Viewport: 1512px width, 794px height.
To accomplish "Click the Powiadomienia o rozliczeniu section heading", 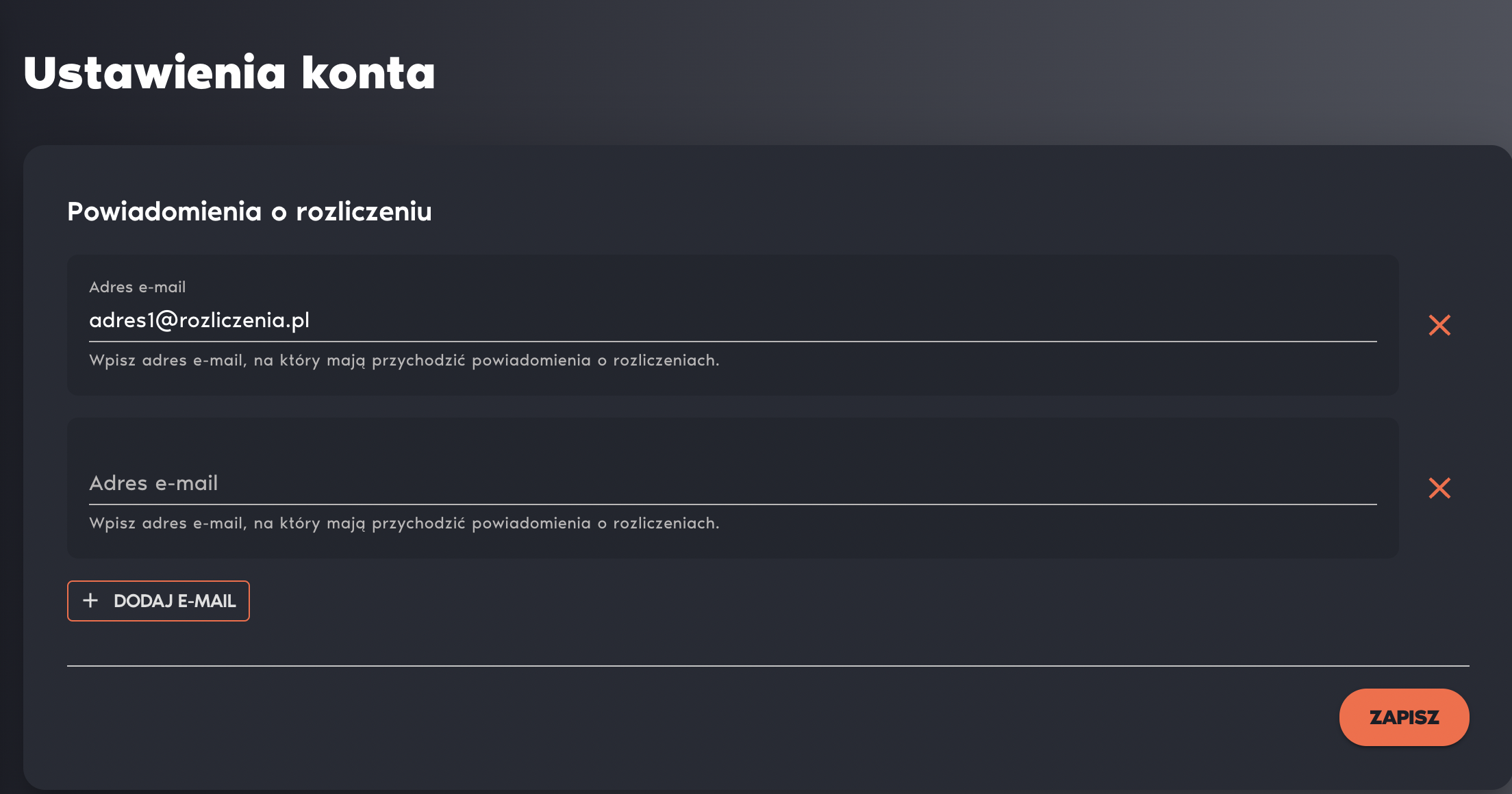I will [x=249, y=212].
